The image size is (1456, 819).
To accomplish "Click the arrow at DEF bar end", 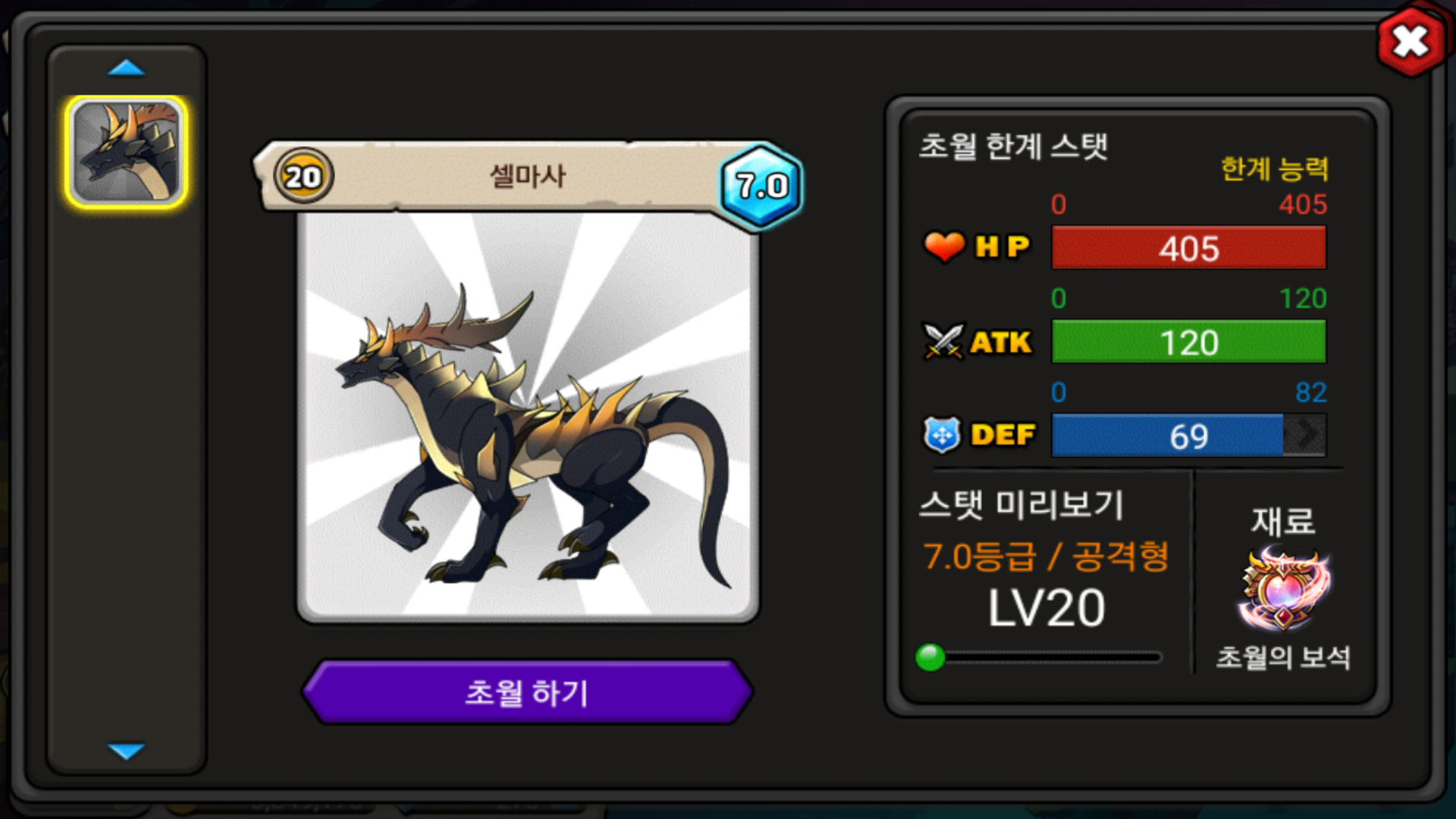I will pos(1306,435).
